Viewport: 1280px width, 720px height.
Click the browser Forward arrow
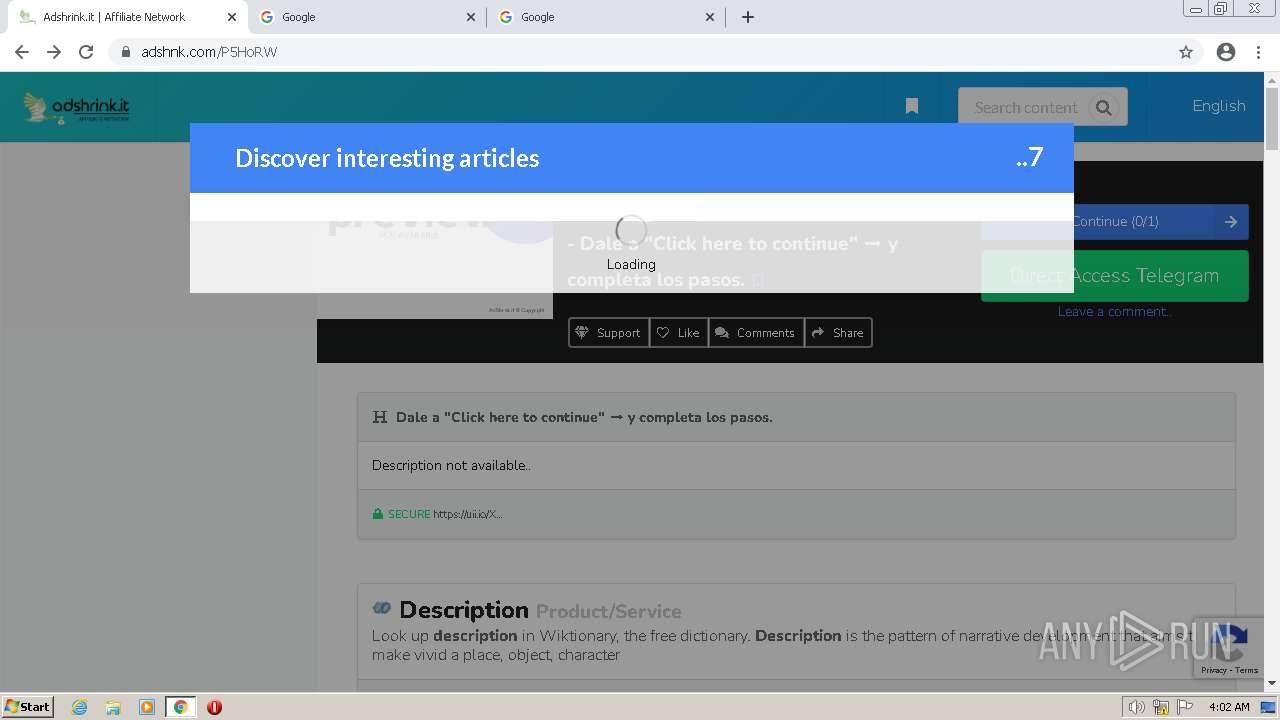tap(54, 52)
